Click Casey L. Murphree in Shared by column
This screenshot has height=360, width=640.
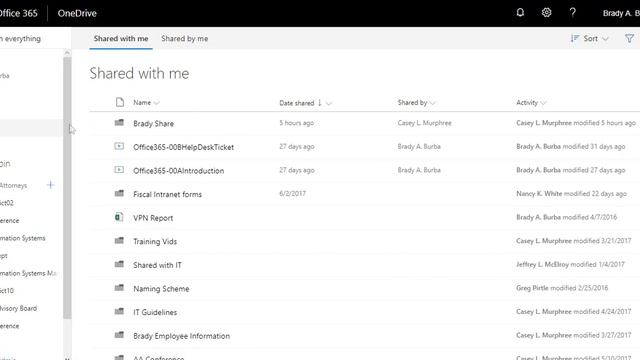[424, 123]
